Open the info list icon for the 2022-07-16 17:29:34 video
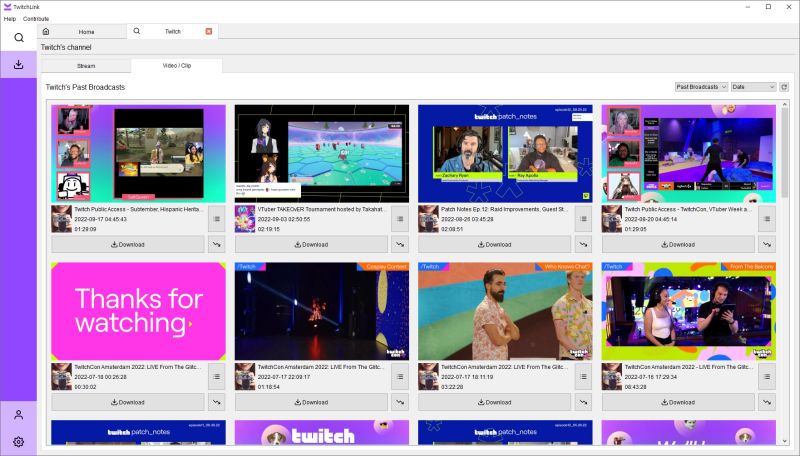 (x=767, y=376)
